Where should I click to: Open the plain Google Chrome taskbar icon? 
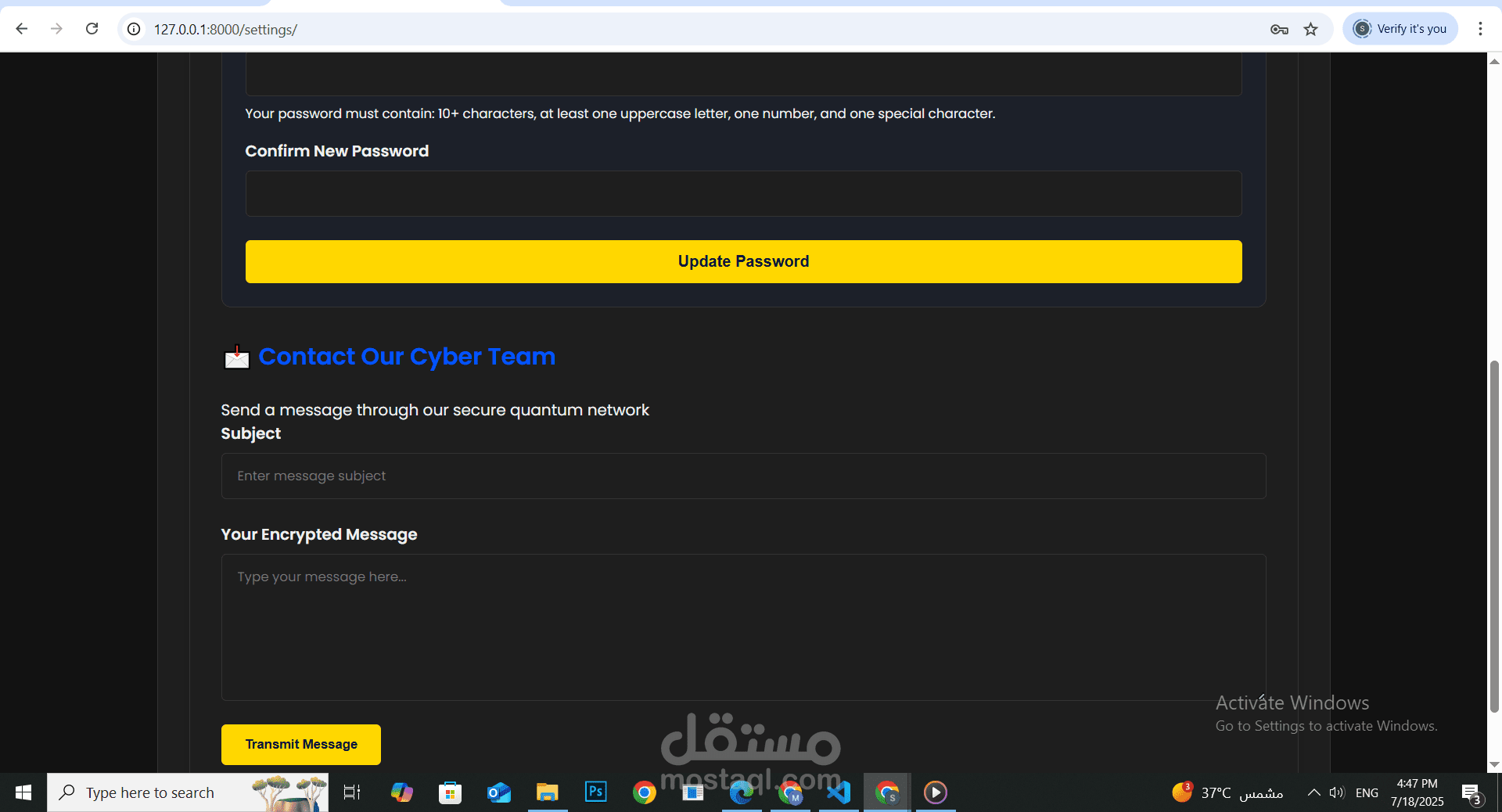[645, 792]
